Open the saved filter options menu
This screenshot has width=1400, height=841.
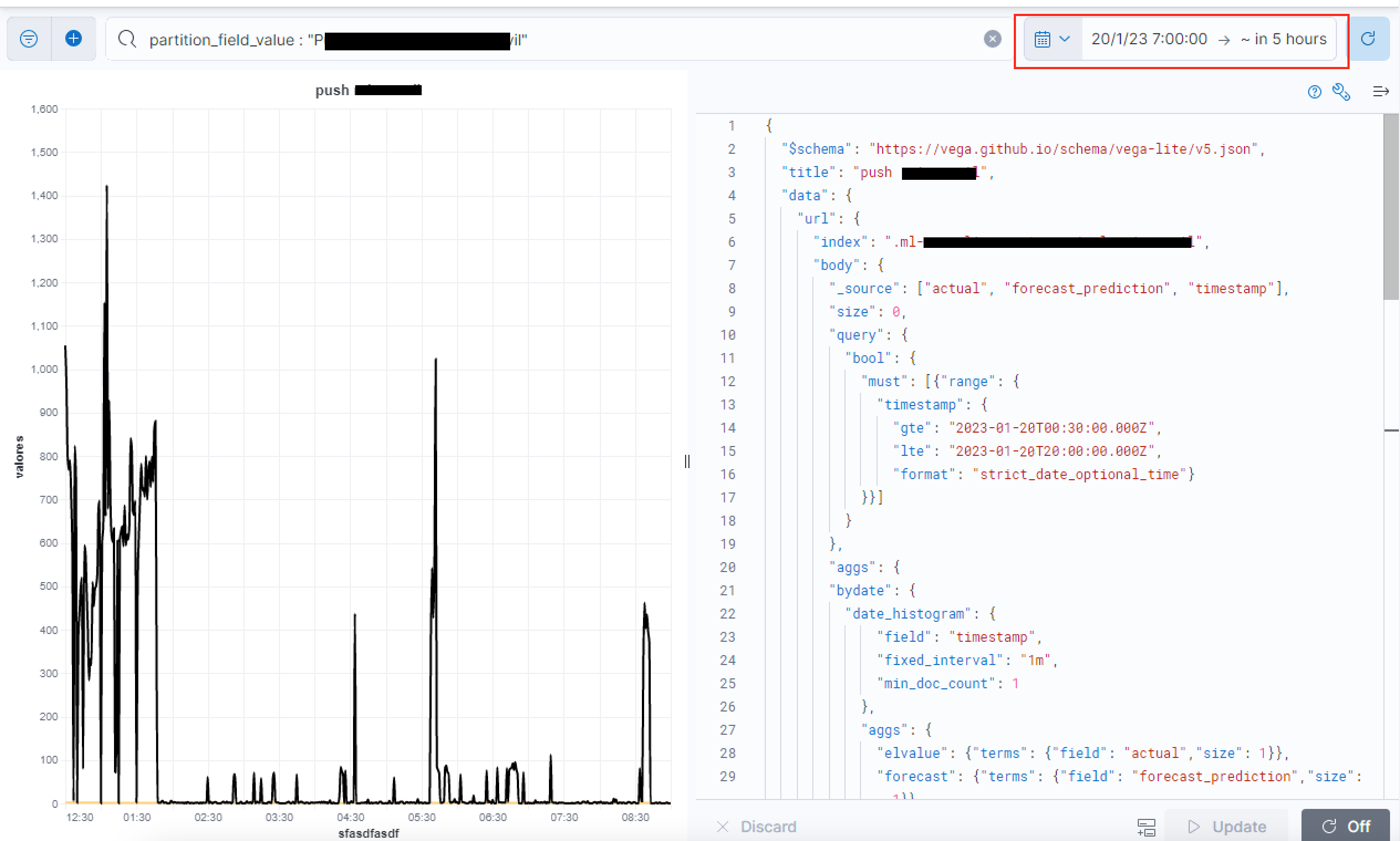(28, 39)
